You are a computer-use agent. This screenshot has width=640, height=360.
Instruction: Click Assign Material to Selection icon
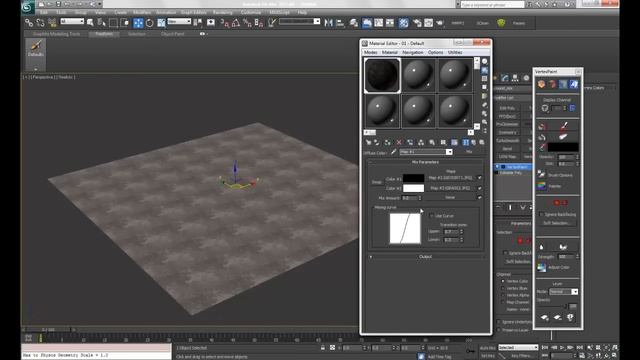click(x=387, y=142)
